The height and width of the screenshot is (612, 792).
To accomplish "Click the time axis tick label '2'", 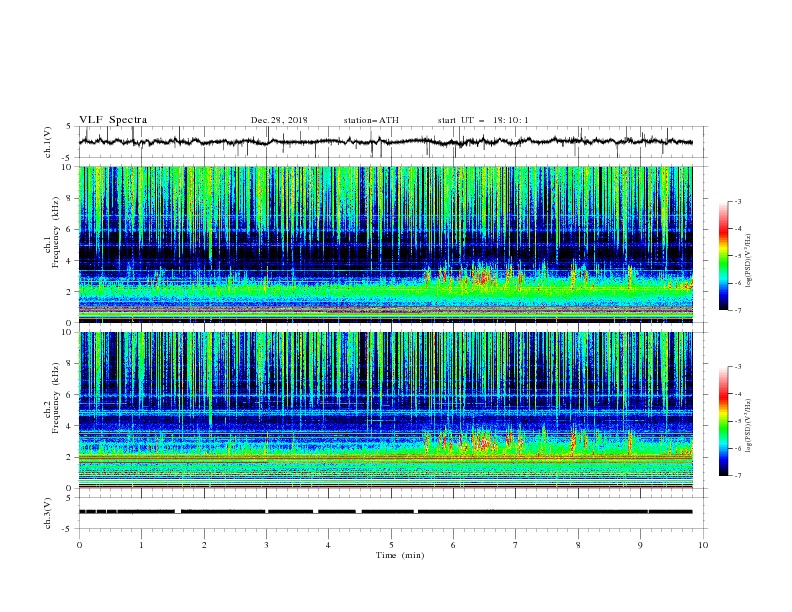I will (204, 545).
